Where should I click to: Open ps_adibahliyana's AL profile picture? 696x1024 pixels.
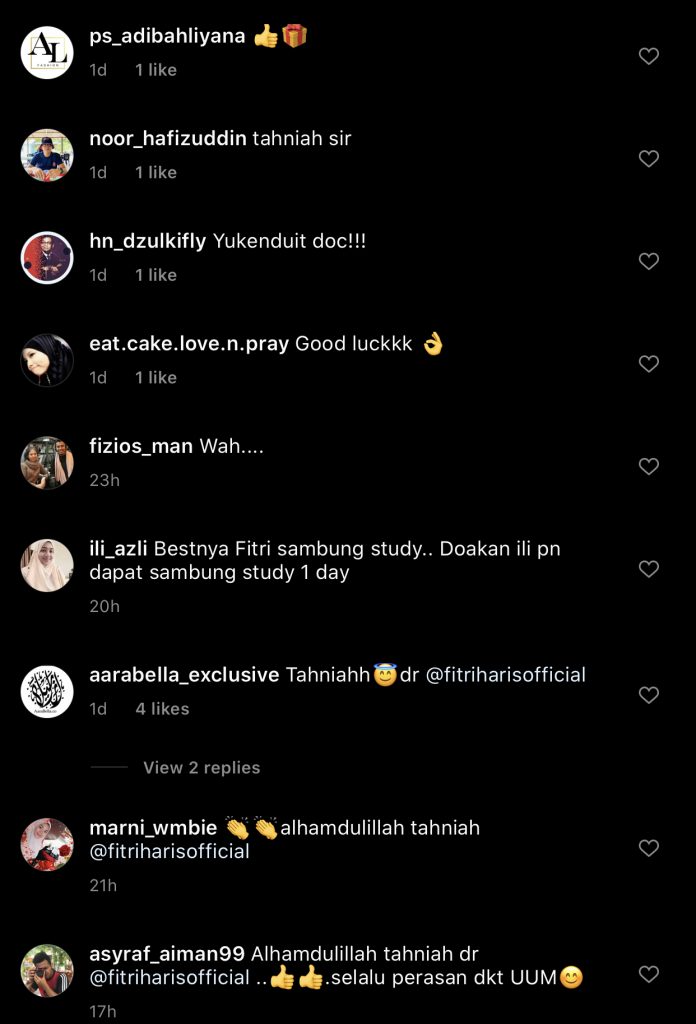coord(47,53)
